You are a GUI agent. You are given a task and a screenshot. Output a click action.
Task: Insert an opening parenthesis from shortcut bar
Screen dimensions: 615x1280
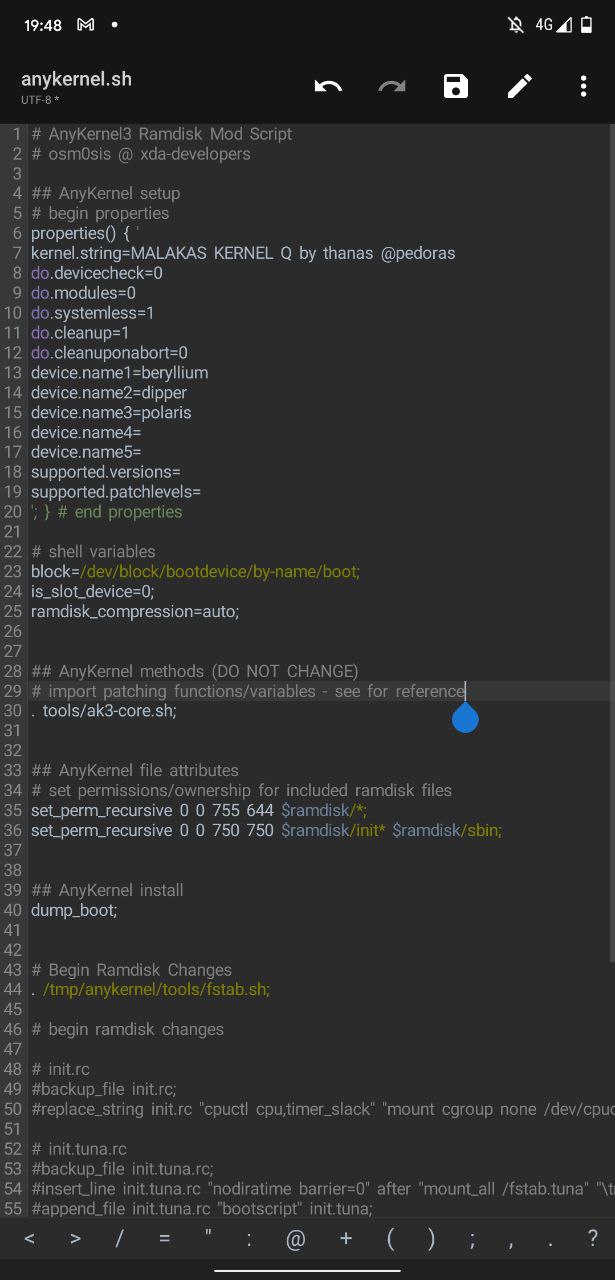pyautogui.click(x=391, y=1239)
